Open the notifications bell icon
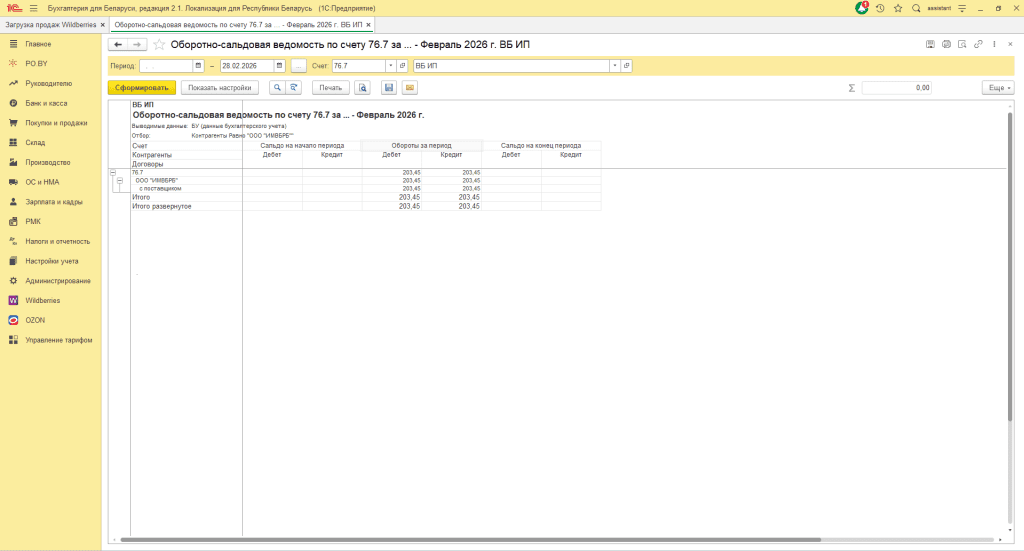 pyautogui.click(x=862, y=8)
